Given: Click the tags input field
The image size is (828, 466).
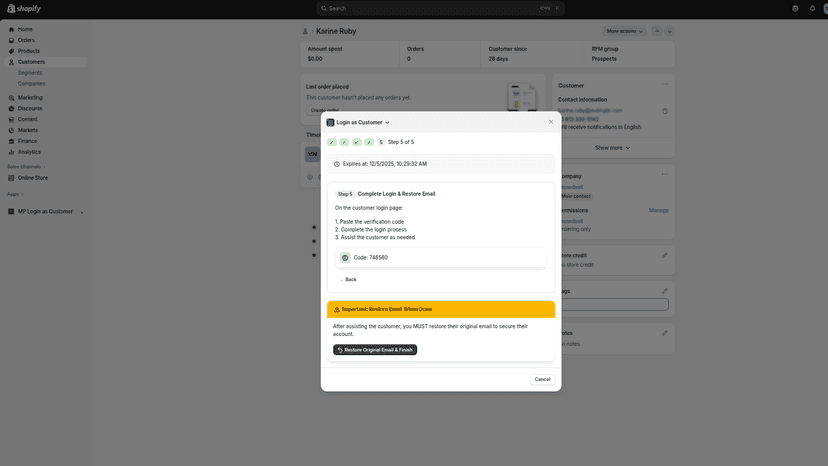Looking at the screenshot, I should click(614, 304).
